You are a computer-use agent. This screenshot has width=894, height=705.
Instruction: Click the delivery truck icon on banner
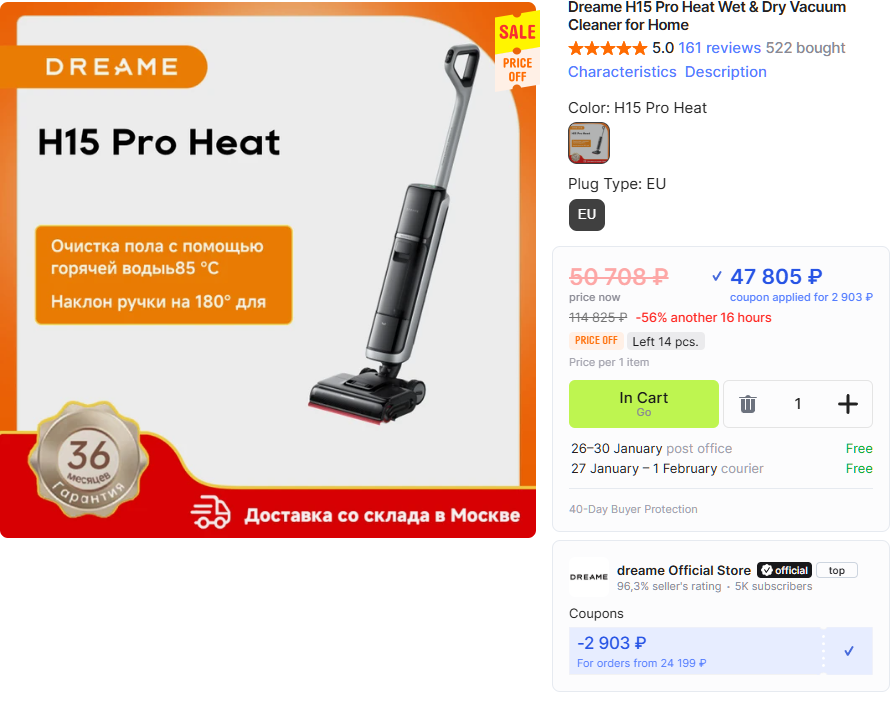[x=210, y=512]
